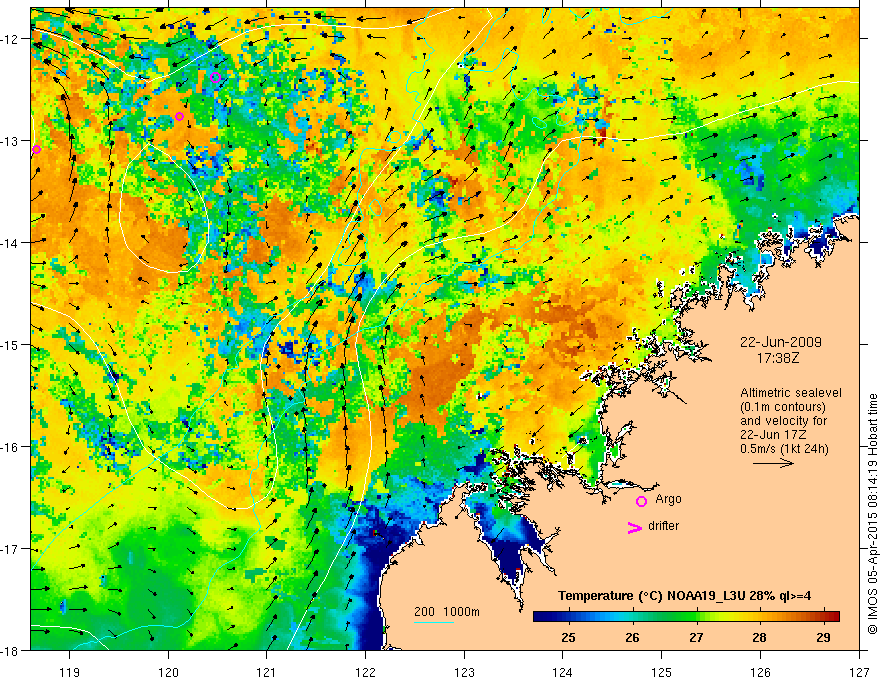
Task: Click the Argo float marker at the map's left edge
Action: point(36,150)
